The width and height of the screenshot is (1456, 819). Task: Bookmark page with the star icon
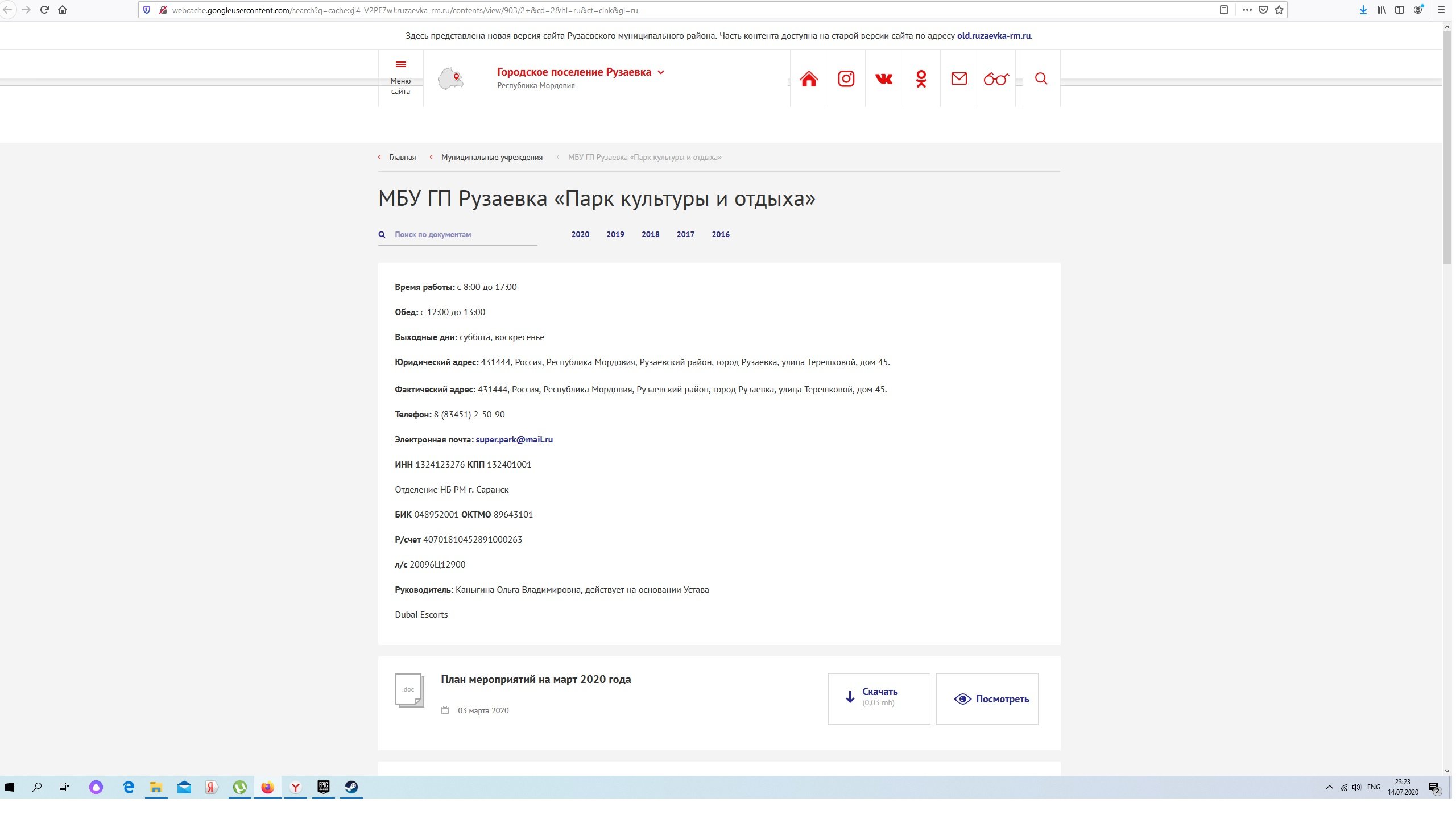(1279, 10)
